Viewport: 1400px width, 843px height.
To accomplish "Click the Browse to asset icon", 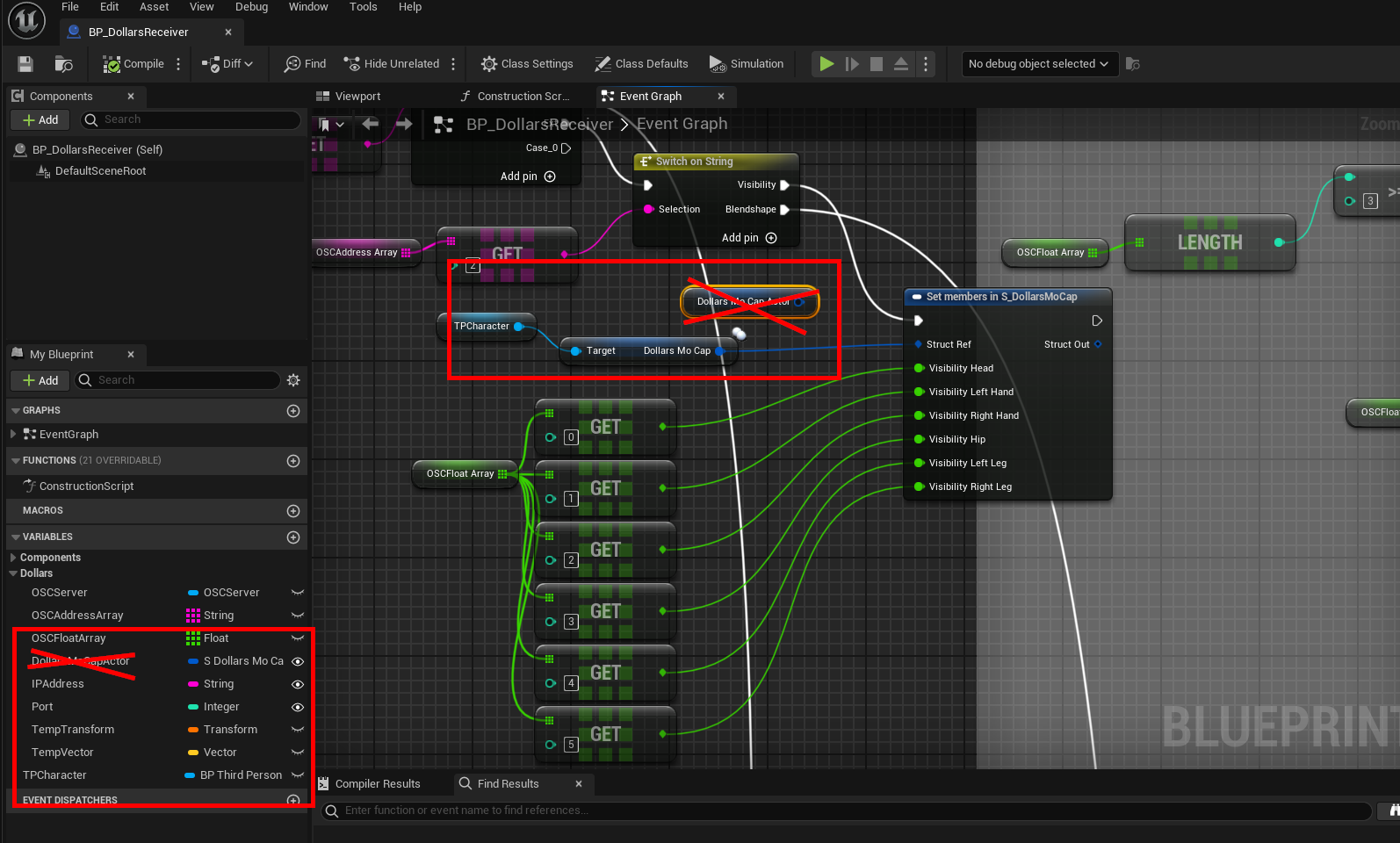I will 64,64.
